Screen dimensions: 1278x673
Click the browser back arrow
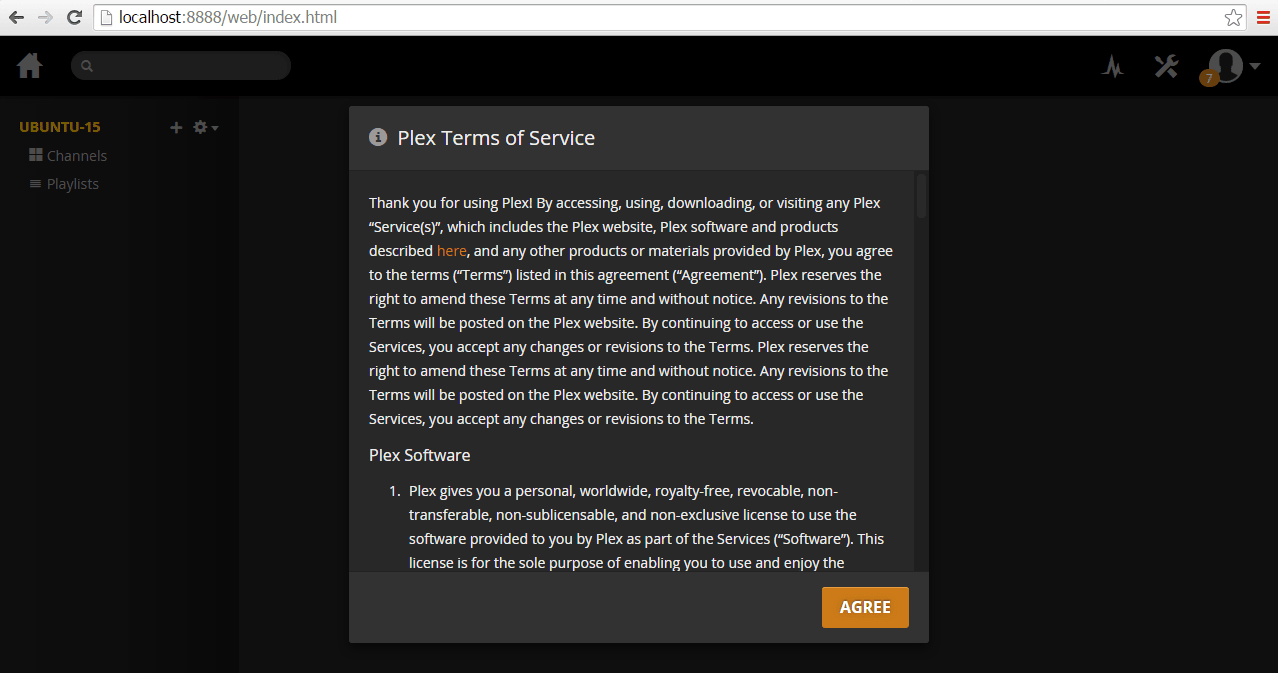tap(16, 17)
